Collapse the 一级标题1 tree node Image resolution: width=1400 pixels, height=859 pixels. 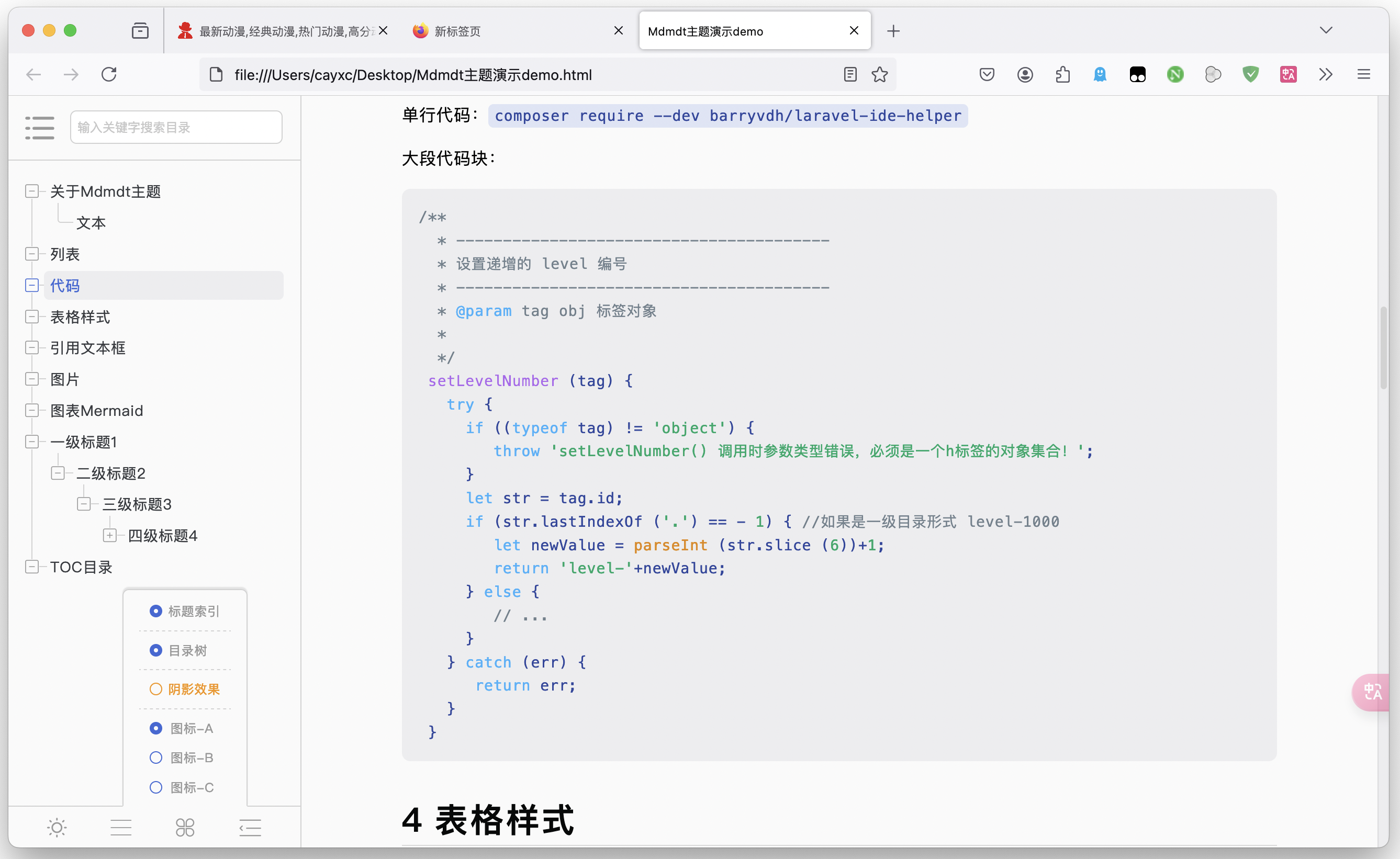point(32,442)
